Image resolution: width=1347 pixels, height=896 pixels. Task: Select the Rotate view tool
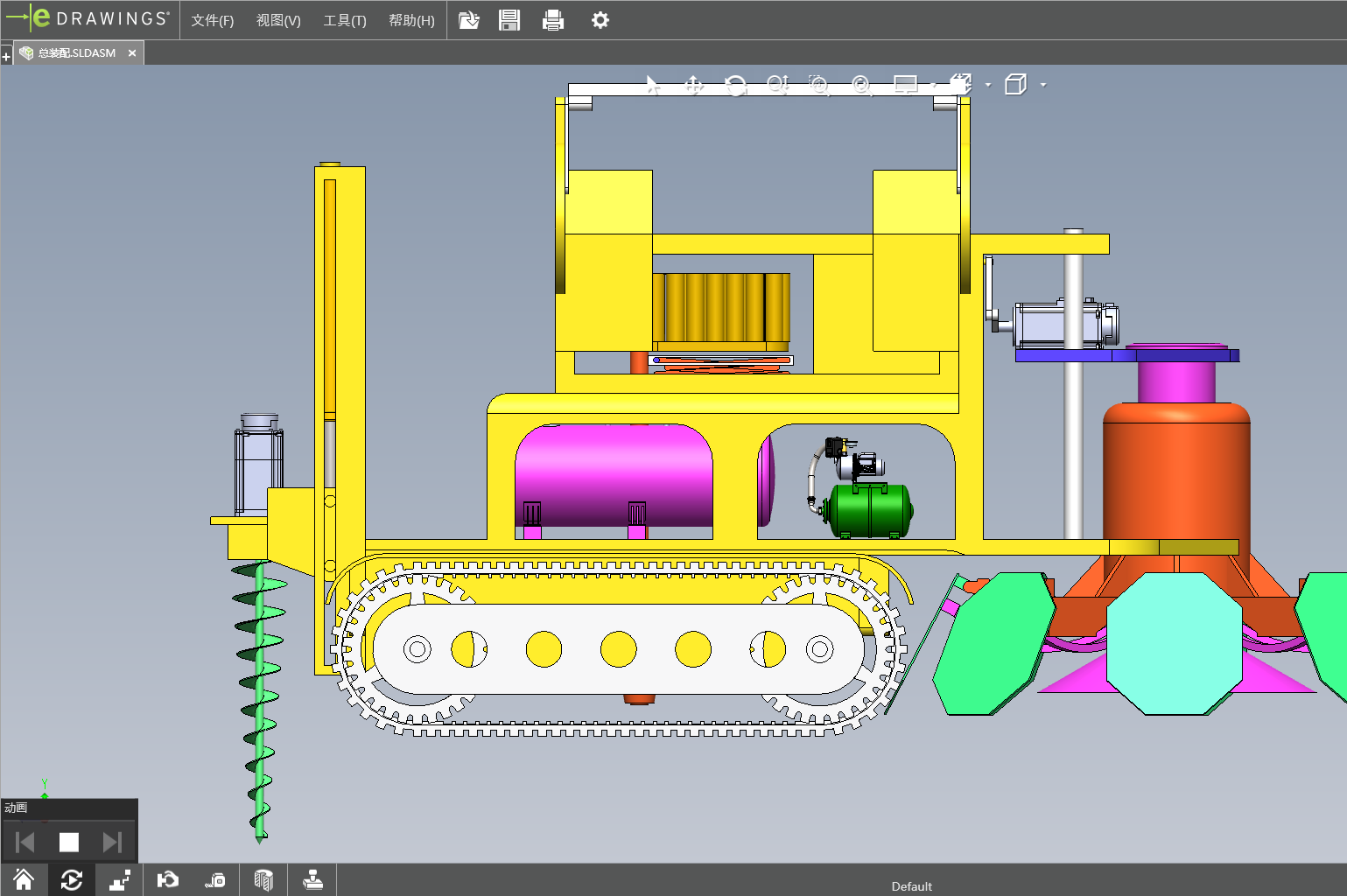tap(736, 85)
